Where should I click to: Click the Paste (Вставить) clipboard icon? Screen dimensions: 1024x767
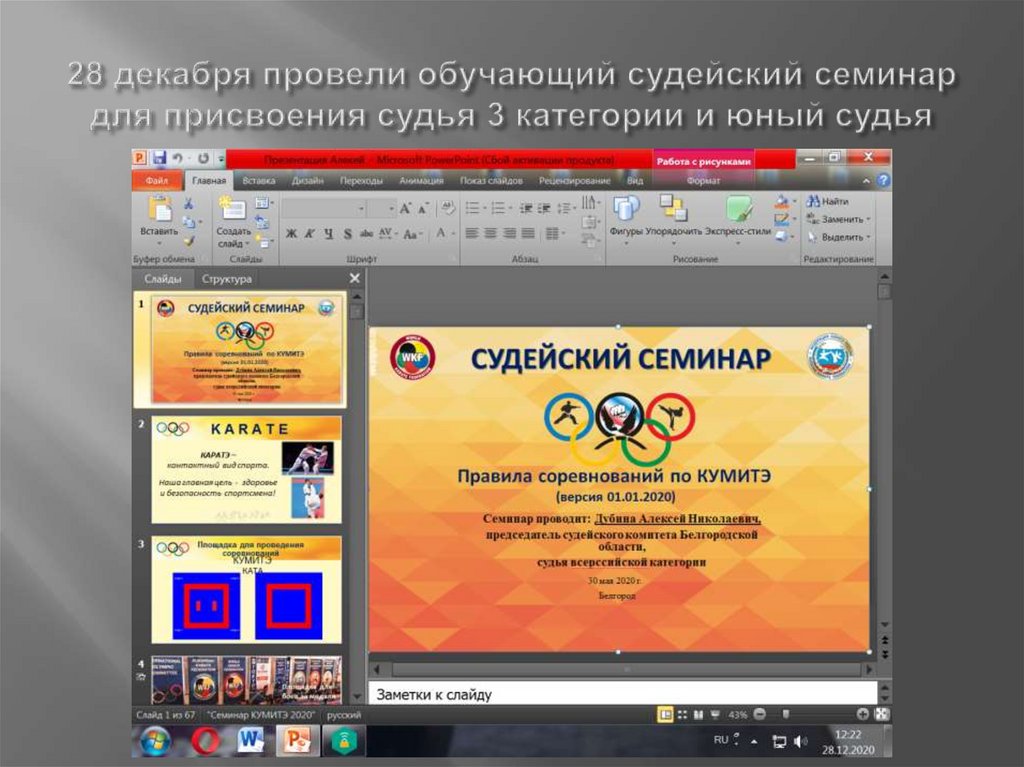point(159,210)
